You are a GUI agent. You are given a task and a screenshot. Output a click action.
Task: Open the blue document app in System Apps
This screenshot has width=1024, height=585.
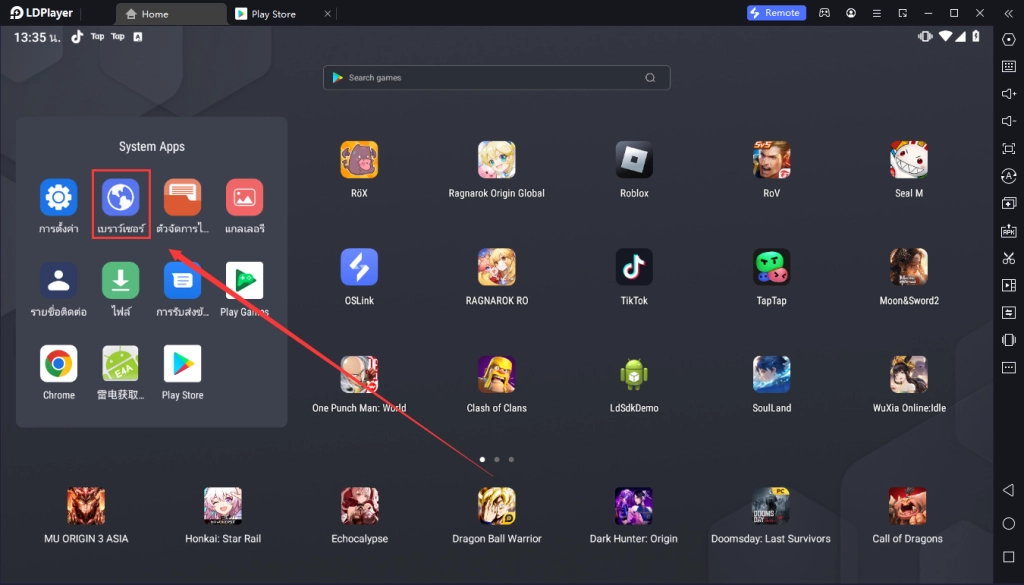[x=182, y=281]
